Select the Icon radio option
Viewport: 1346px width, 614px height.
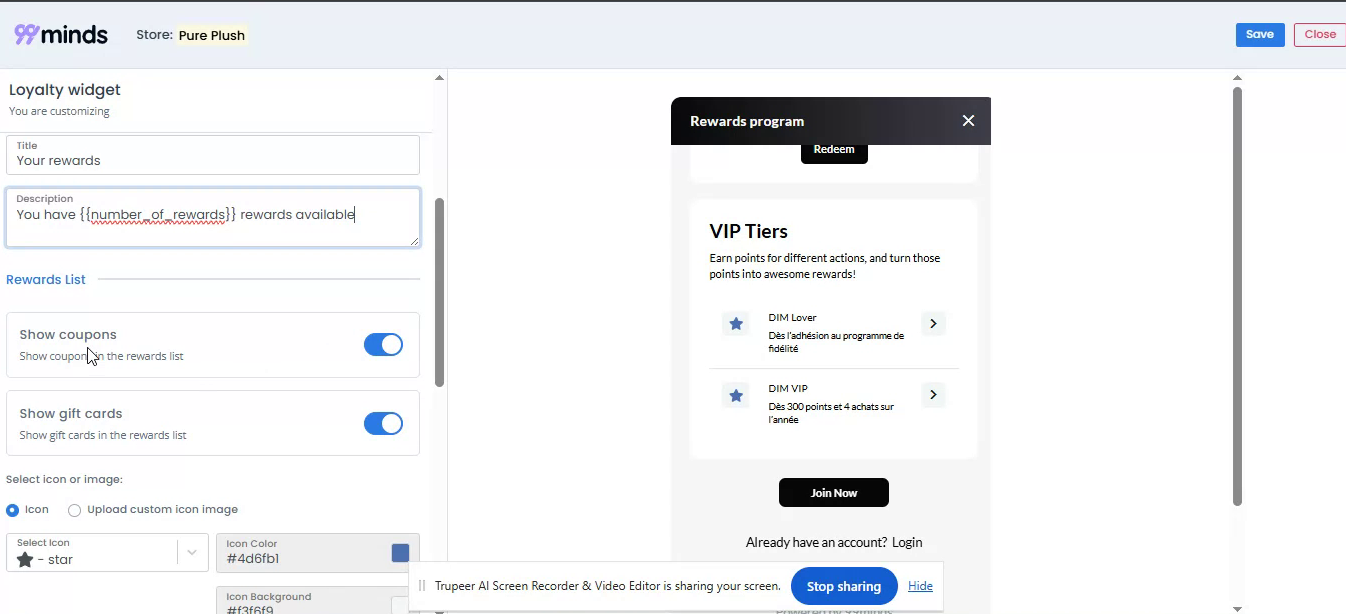13,510
